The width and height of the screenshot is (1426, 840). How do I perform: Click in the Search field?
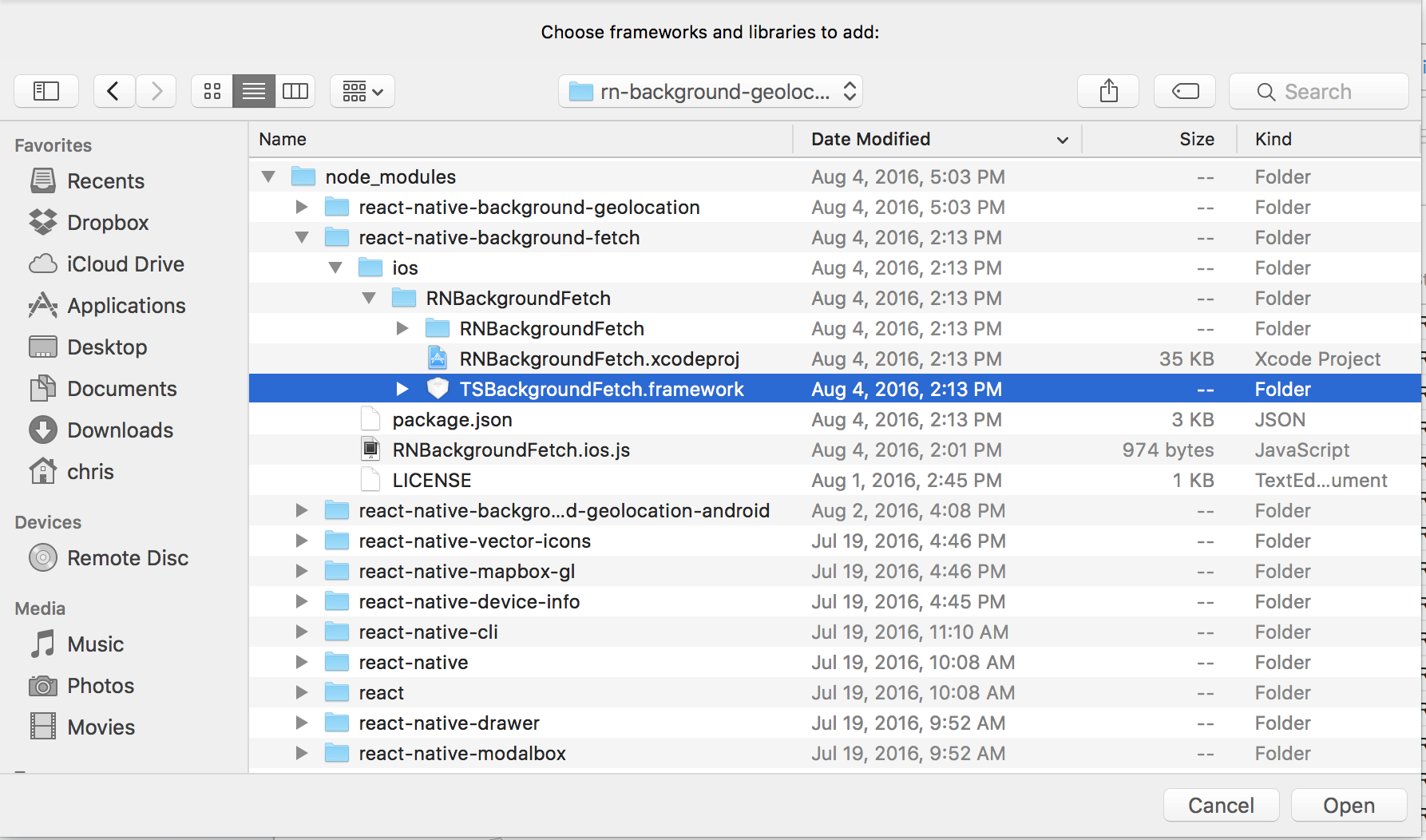(x=1319, y=92)
